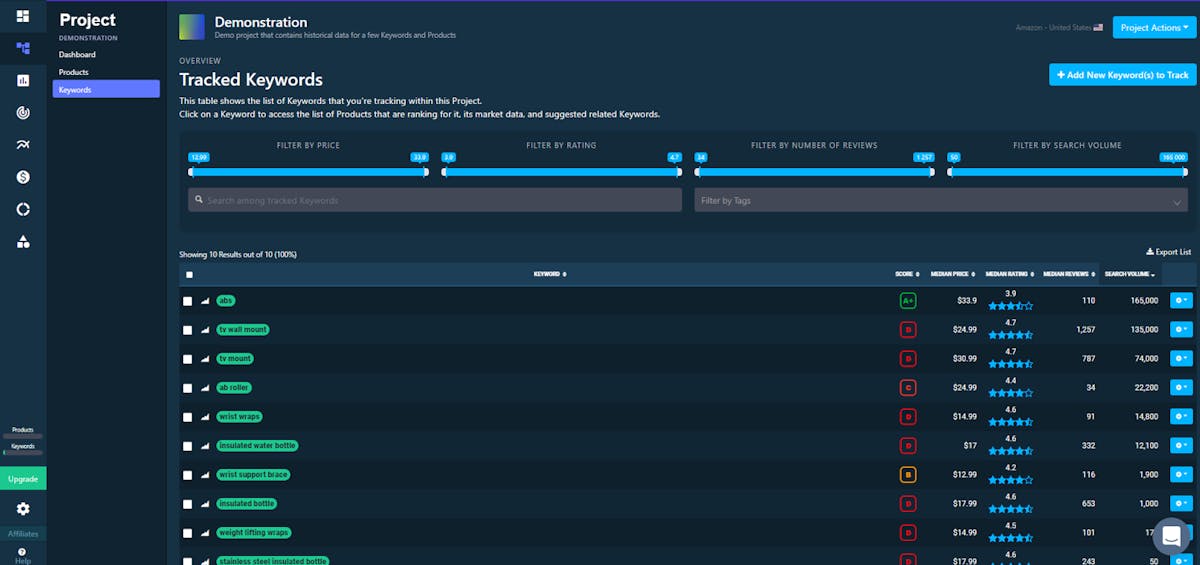Open the bar chart icon in sidebar

click(23, 80)
